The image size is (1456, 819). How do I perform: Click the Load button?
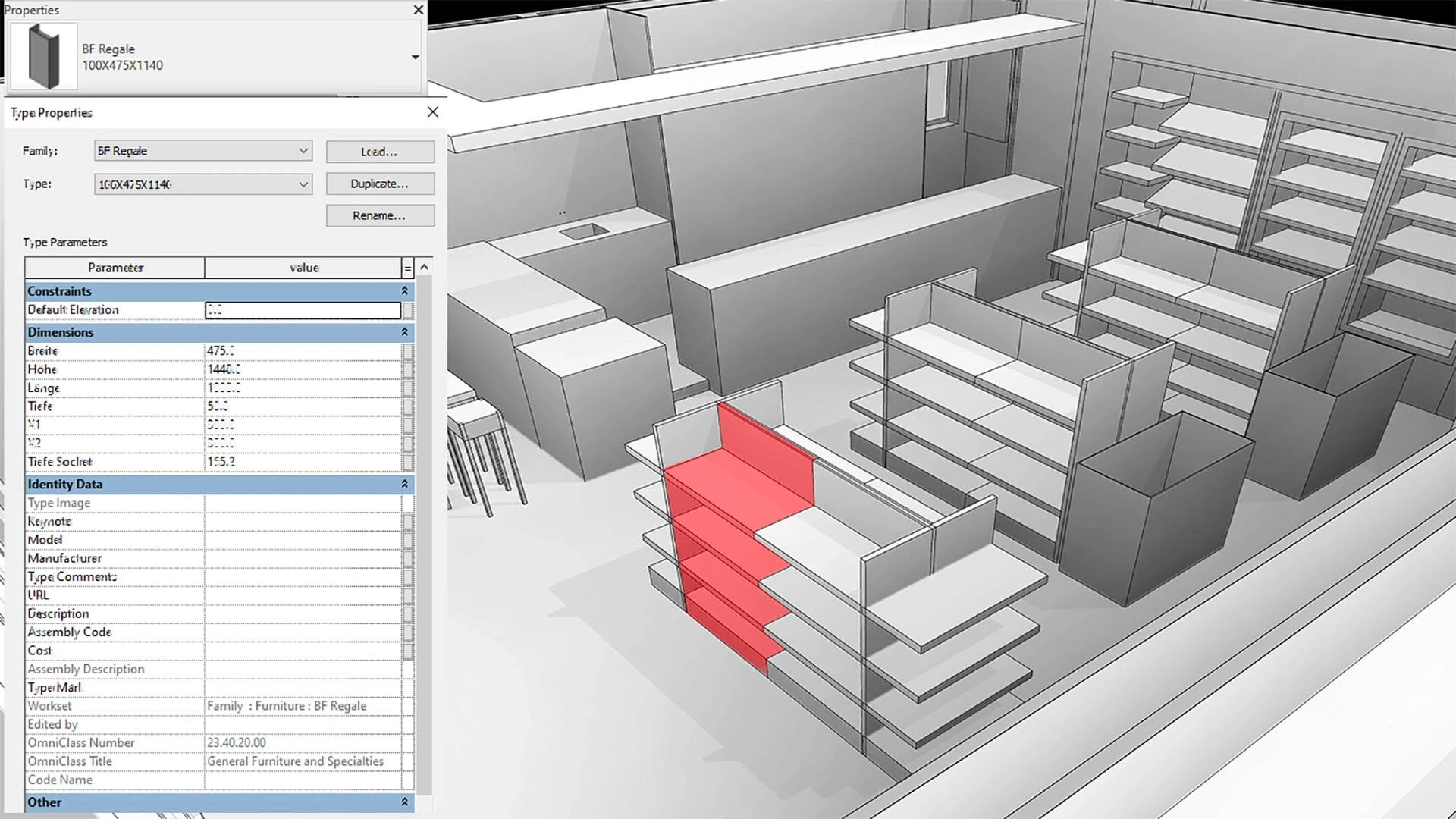click(x=379, y=151)
